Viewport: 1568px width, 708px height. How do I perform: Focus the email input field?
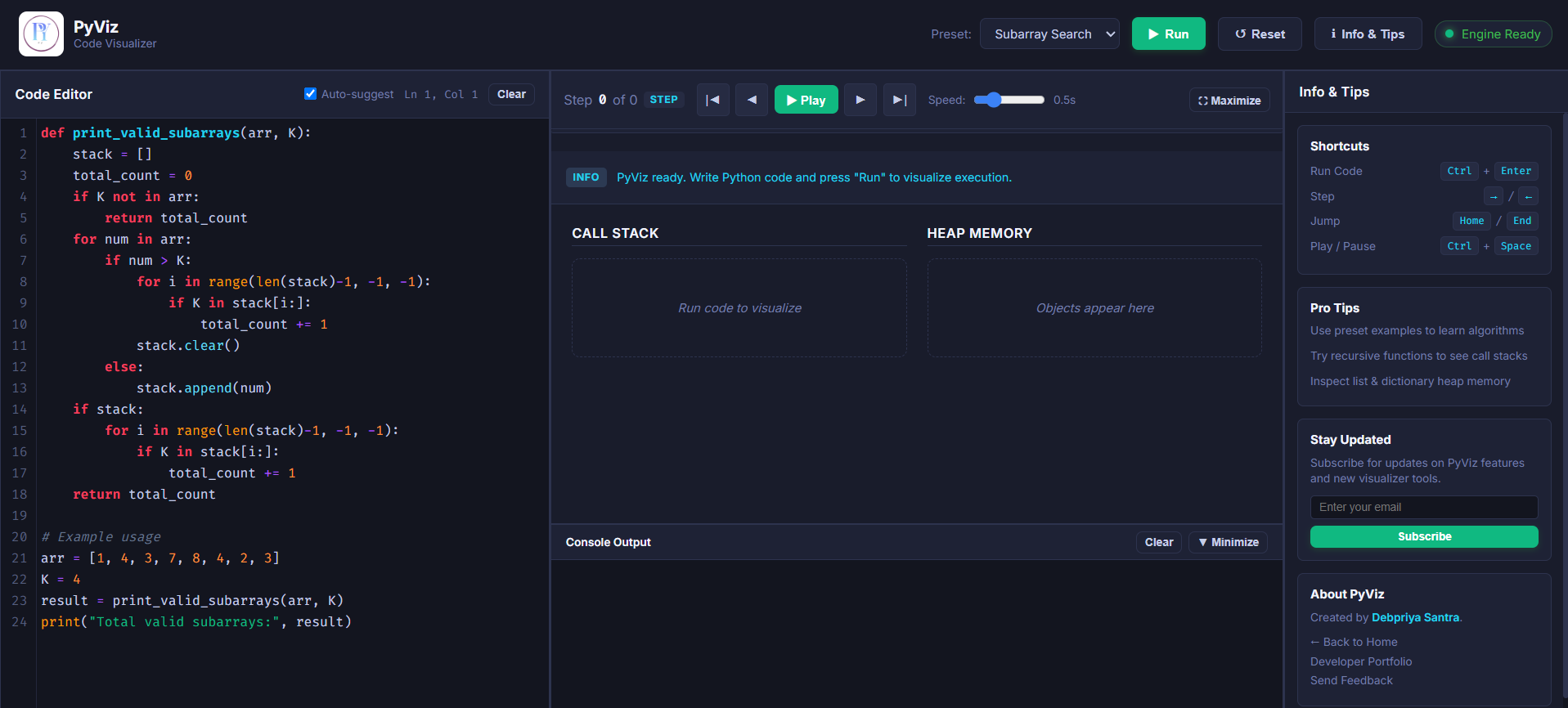click(1424, 507)
